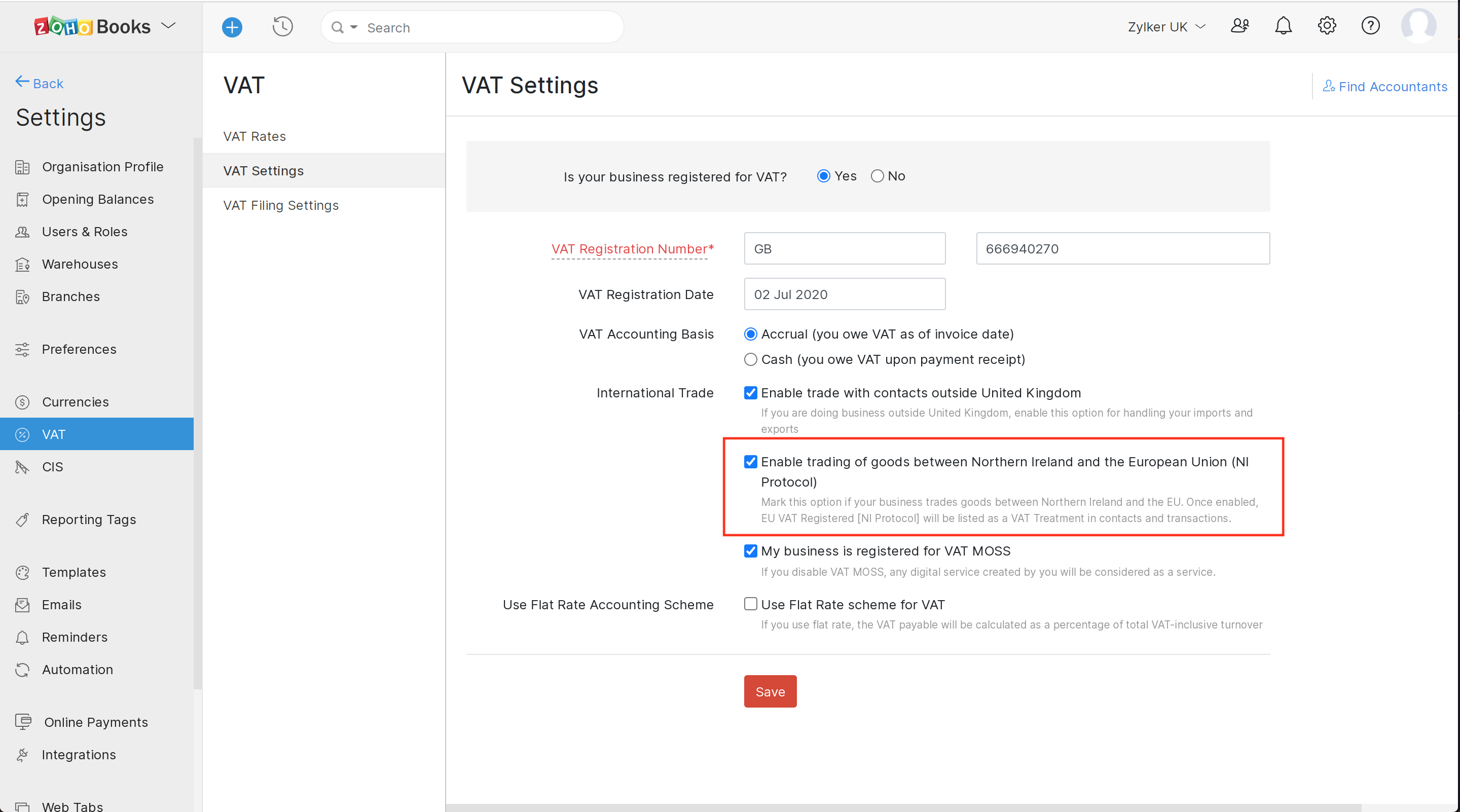Click the Find Accountants link icon
1460x812 pixels.
coord(1327,85)
